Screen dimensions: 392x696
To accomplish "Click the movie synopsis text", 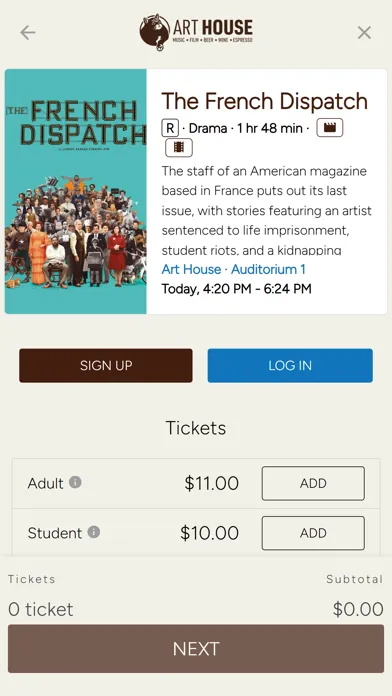I will pyautogui.click(x=266, y=210).
